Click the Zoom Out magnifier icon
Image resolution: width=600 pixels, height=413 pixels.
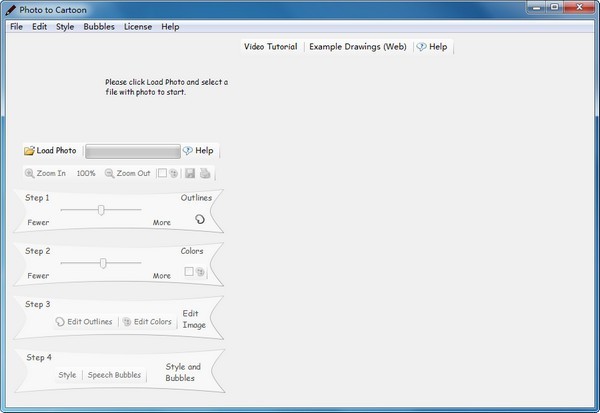tap(109, 173)
